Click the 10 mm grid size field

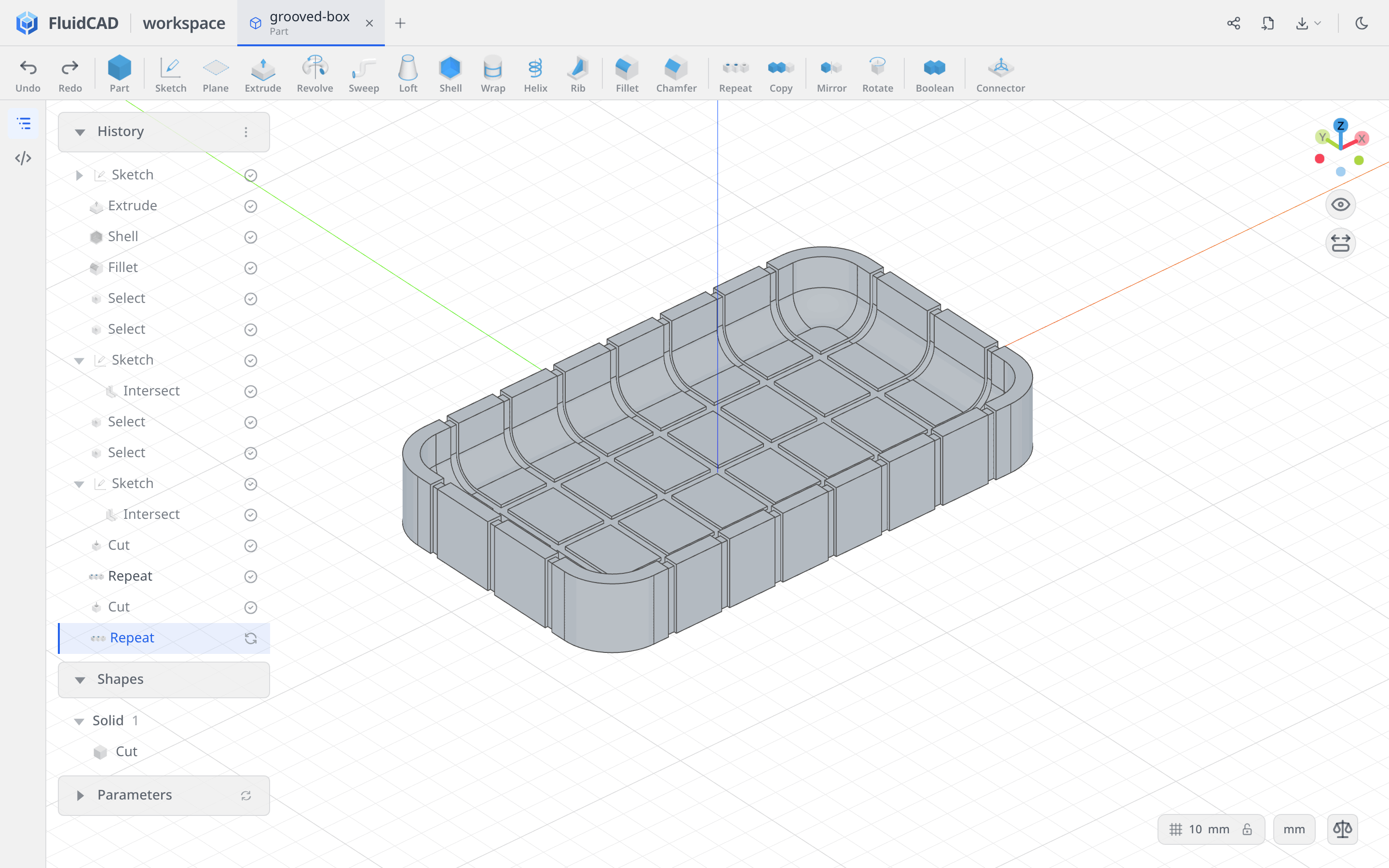[1209, 829]
